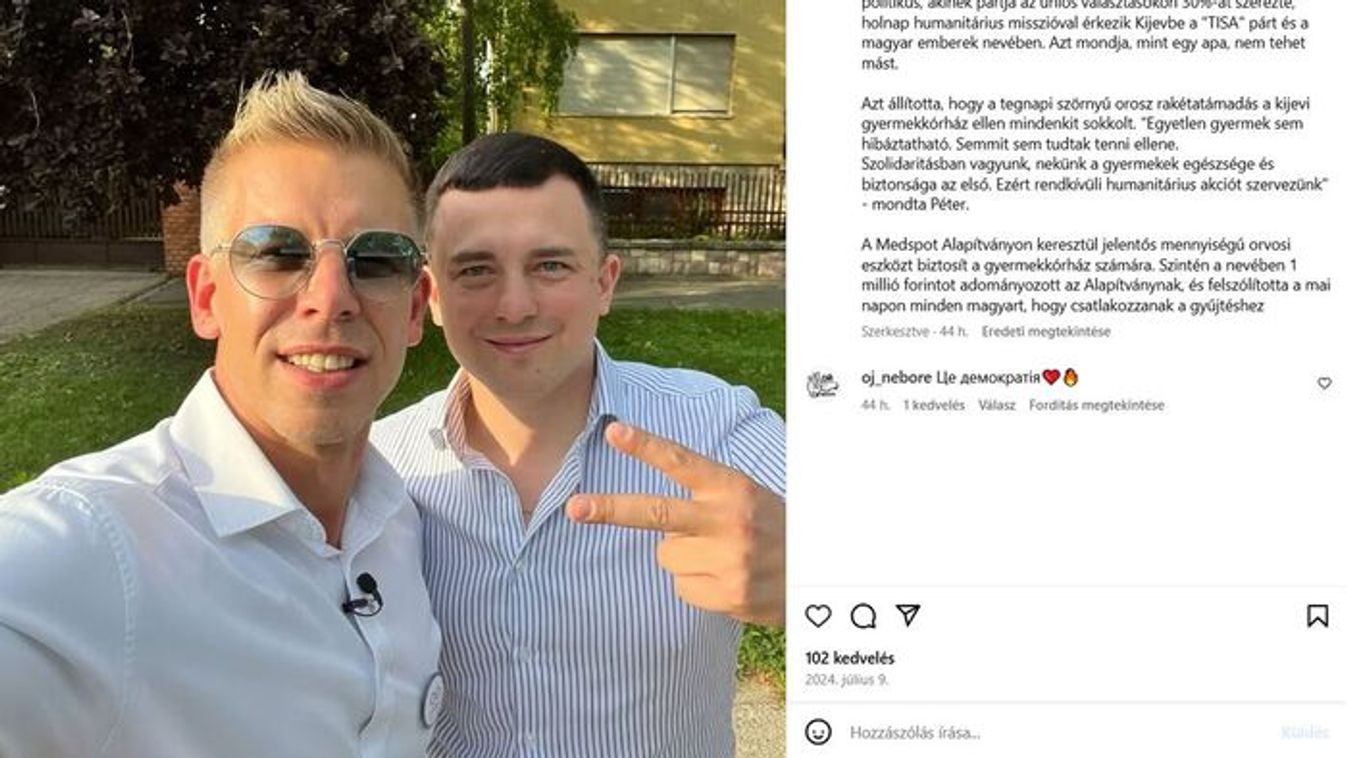Like the oj_nebore comment with the small heart

1324,383
